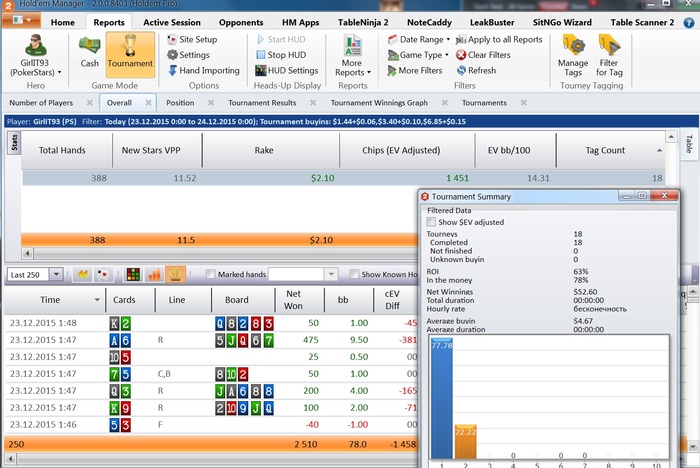The height and width of the screenshot is (468, 700).
Task: Open the HM Apps tab
Action: click(300, 22)
